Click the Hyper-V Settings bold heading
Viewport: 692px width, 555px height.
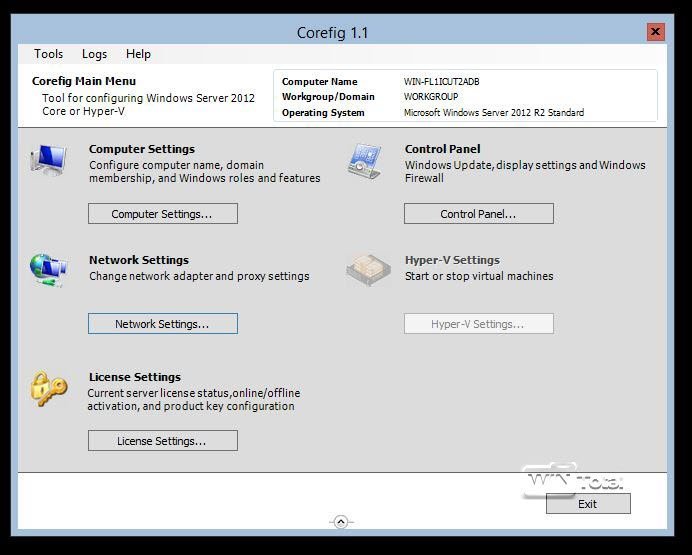[x=452, y=260]
